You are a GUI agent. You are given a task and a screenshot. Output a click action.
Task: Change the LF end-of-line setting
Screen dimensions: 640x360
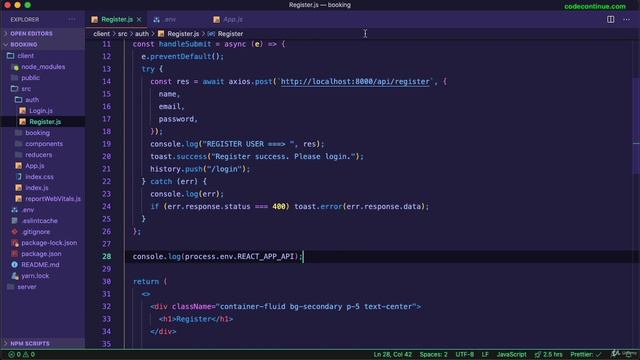click(x=485, y=354)
